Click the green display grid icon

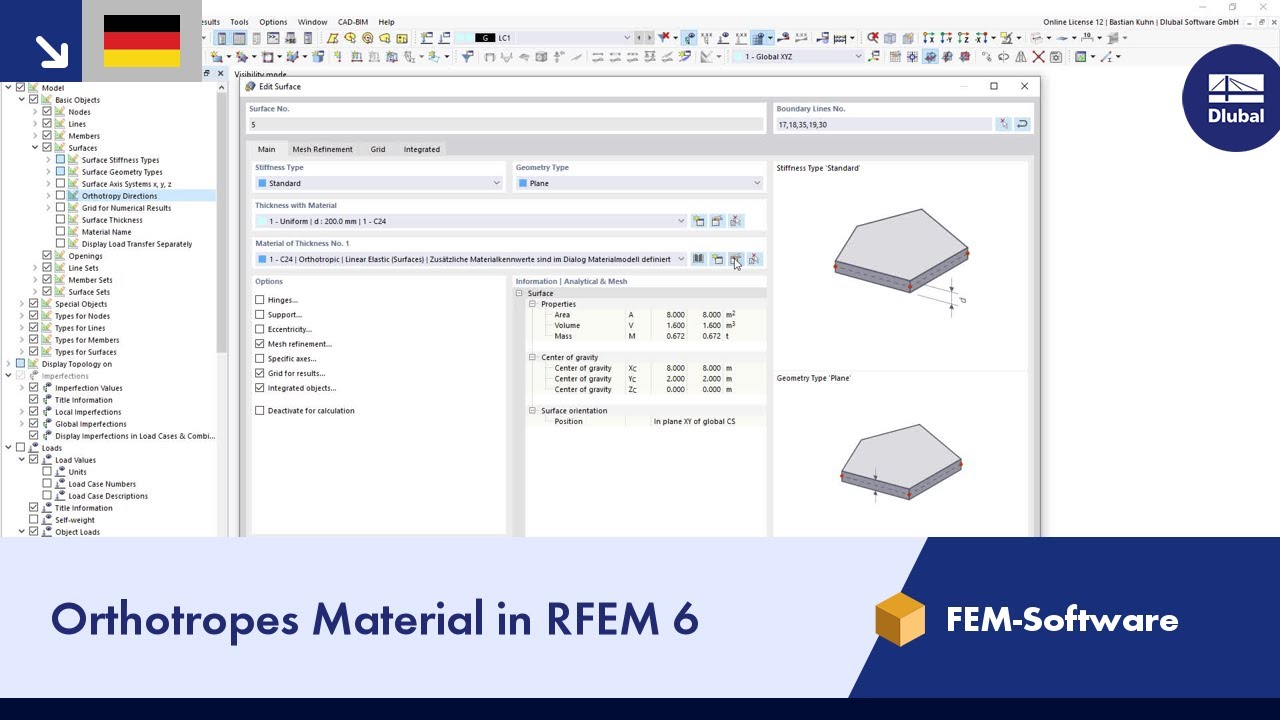[1080, 57]
